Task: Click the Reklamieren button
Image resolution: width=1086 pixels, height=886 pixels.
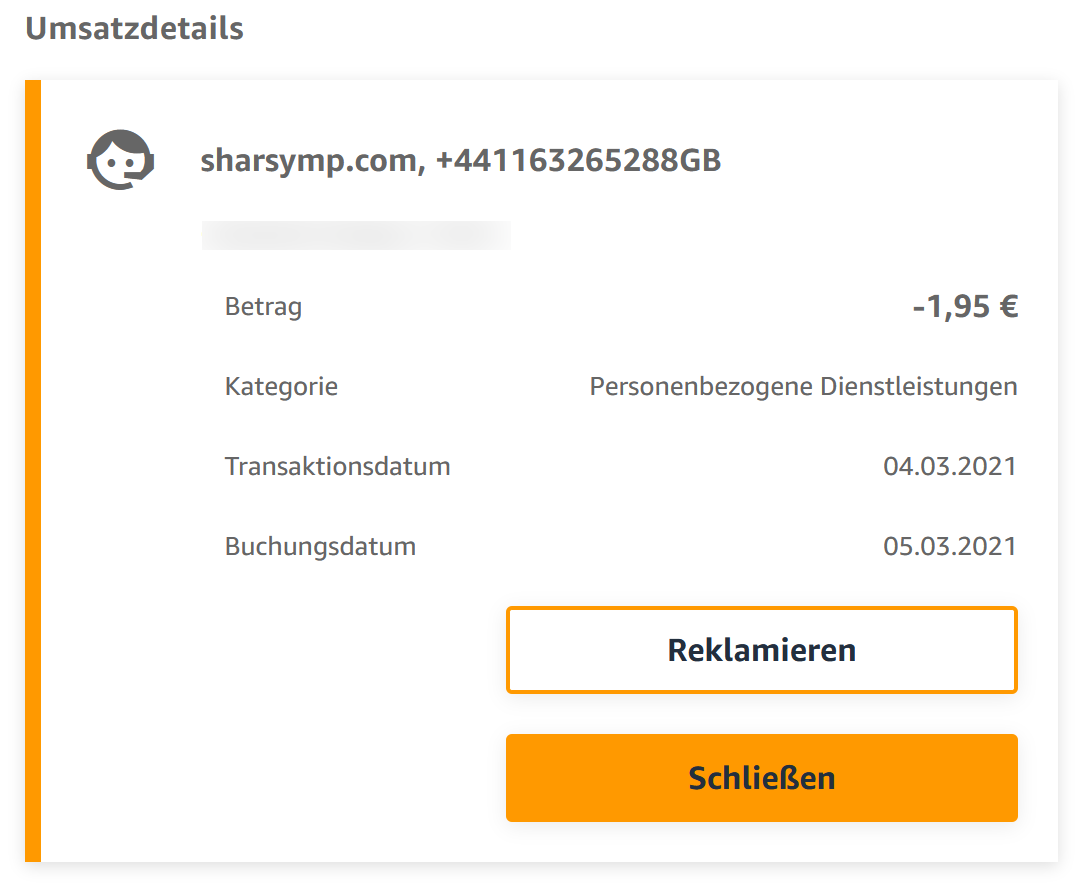Action: 761,650
